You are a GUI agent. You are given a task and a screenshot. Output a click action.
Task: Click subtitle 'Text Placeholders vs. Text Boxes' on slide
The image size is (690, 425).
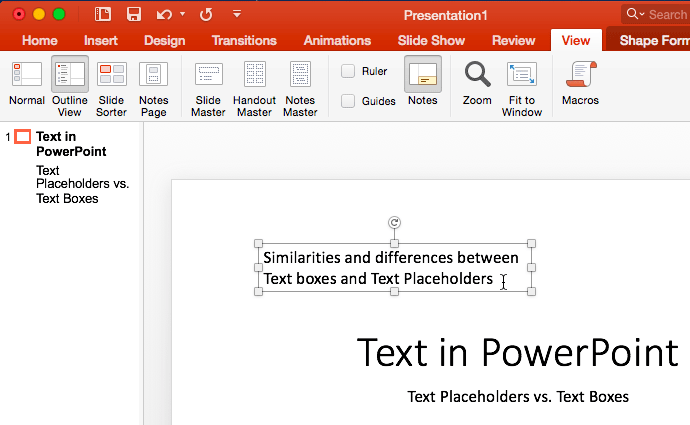pos(518,397)
